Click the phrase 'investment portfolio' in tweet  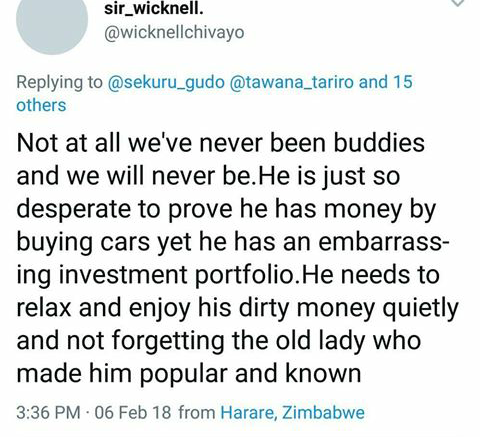point(176,275)
